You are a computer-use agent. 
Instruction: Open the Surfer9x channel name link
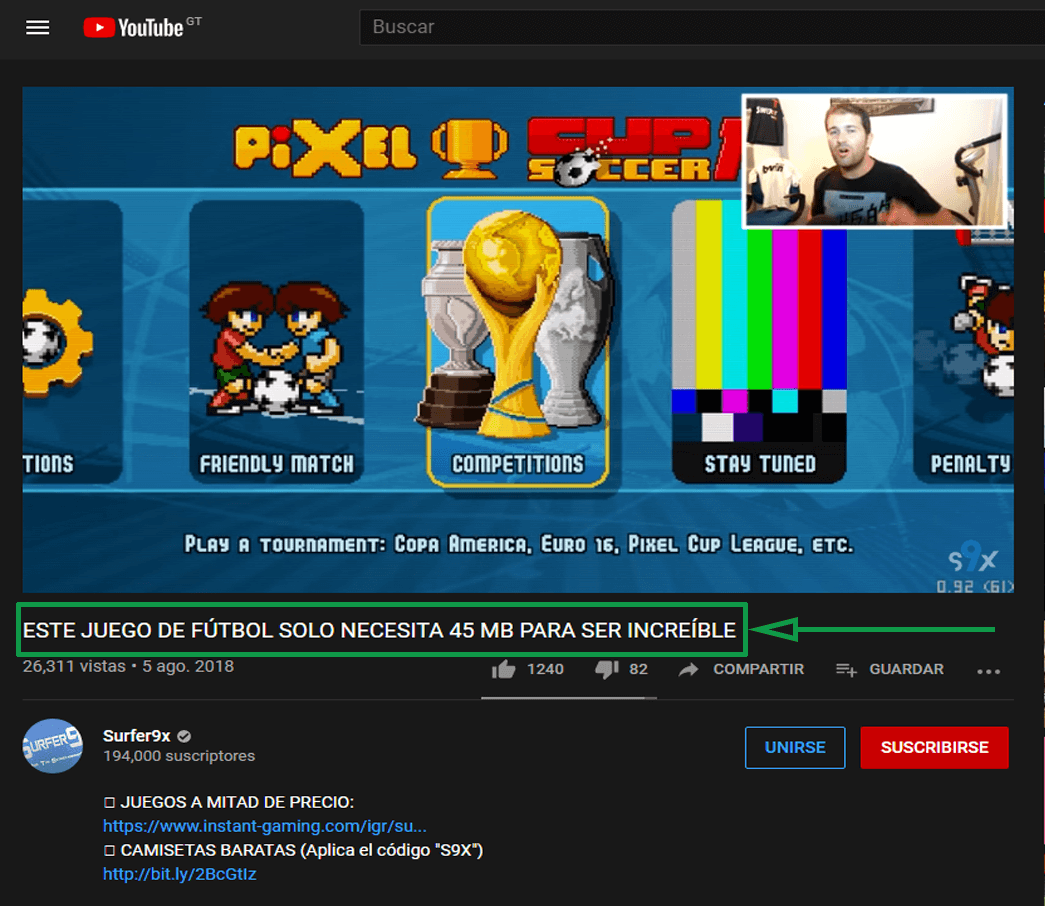[x=137, y=736]
